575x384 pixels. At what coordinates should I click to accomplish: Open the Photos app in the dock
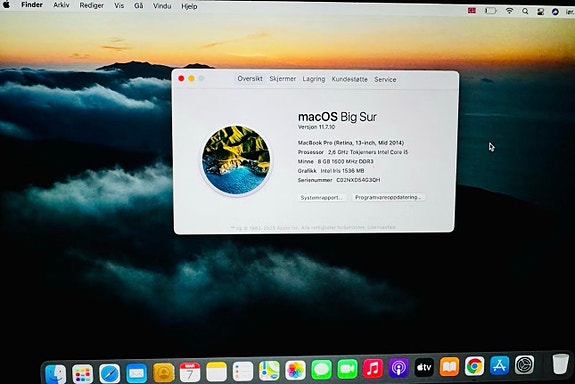point(295,370)
